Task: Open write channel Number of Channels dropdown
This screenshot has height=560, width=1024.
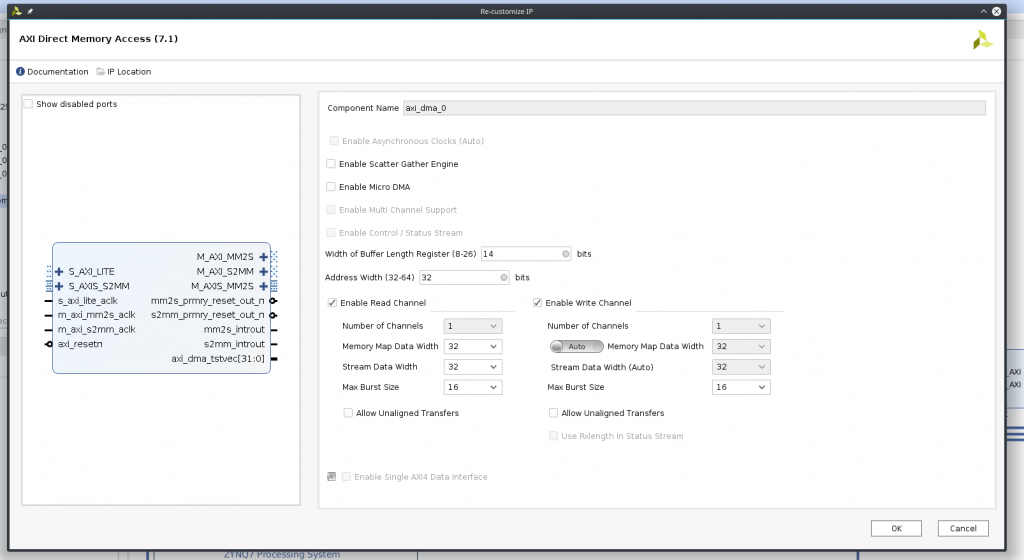Action: pyautogui.click(x=741, y=326)
